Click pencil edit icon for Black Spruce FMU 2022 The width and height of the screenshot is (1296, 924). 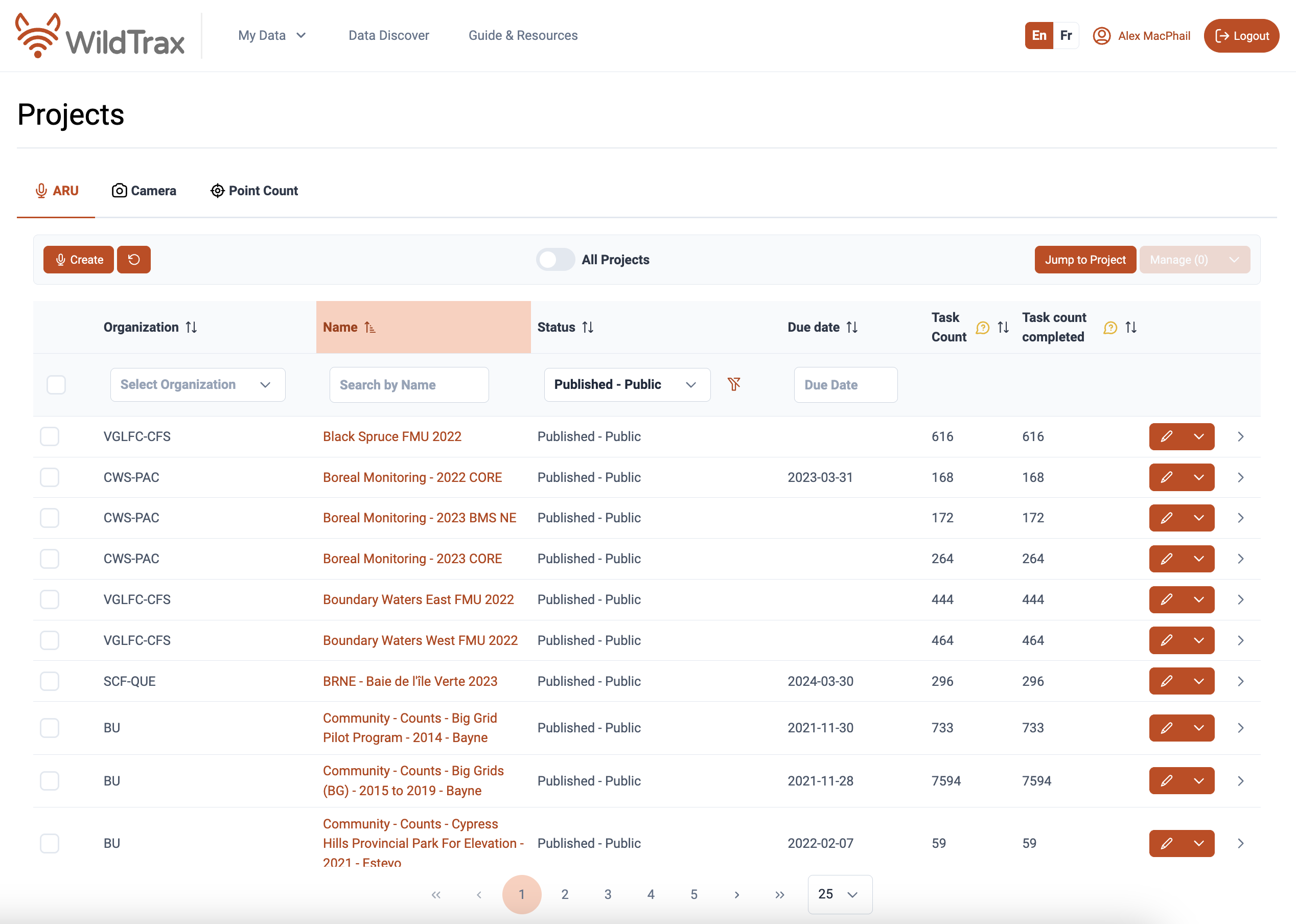pyautogui.click(x=1166, y=436)
